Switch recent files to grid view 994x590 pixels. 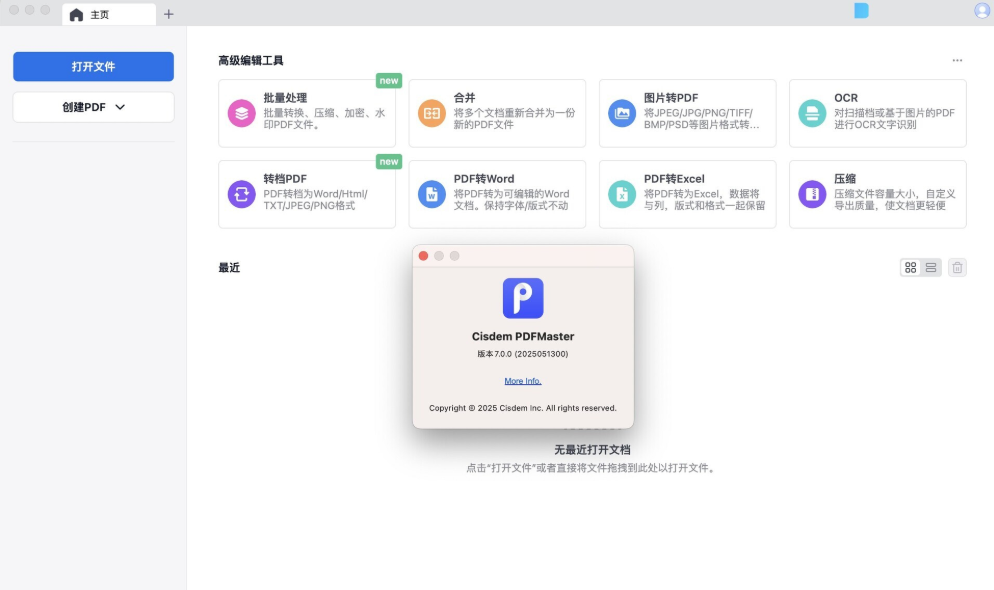911,268
